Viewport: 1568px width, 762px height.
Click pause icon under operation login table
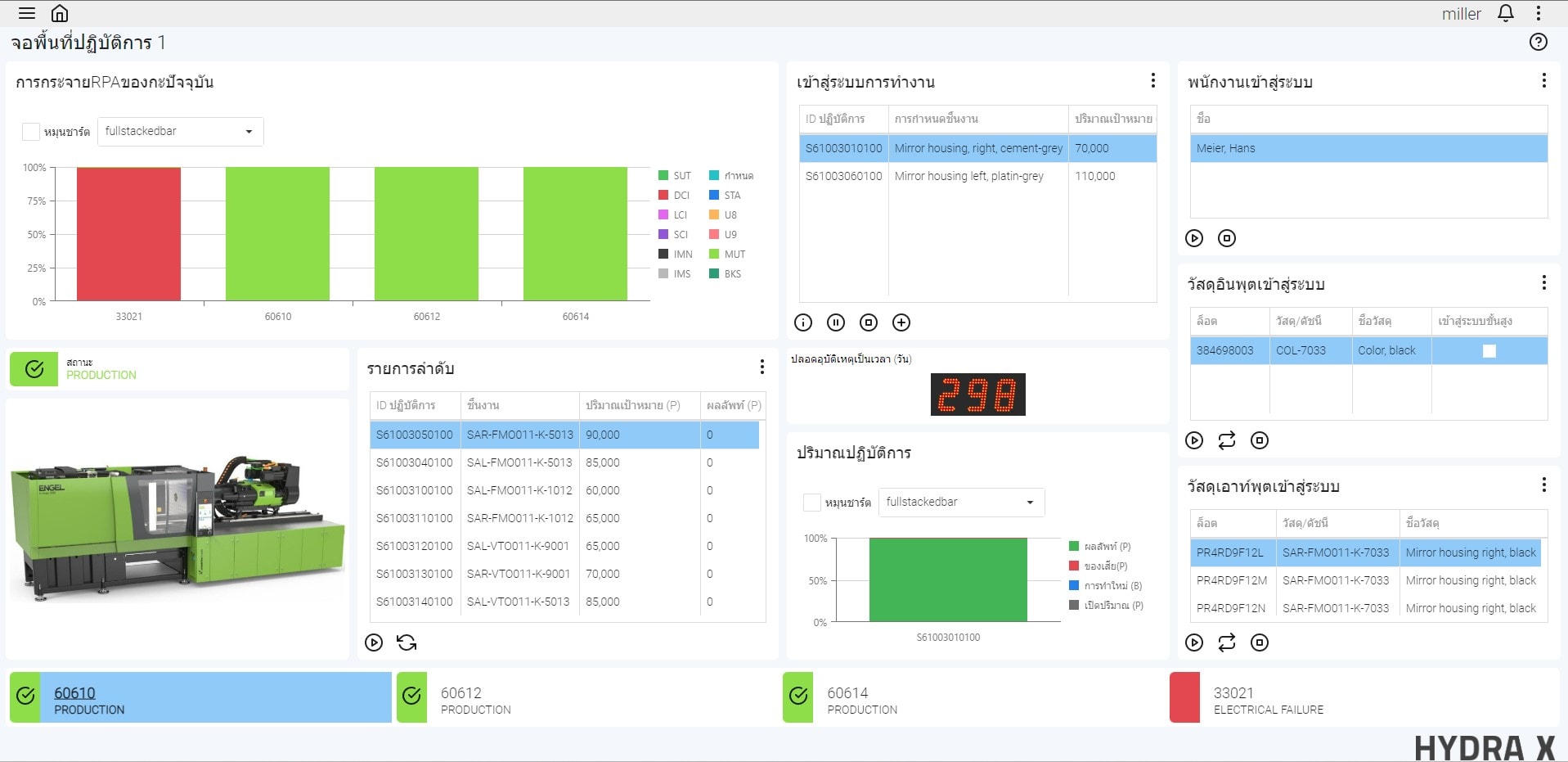pos(836,322)
